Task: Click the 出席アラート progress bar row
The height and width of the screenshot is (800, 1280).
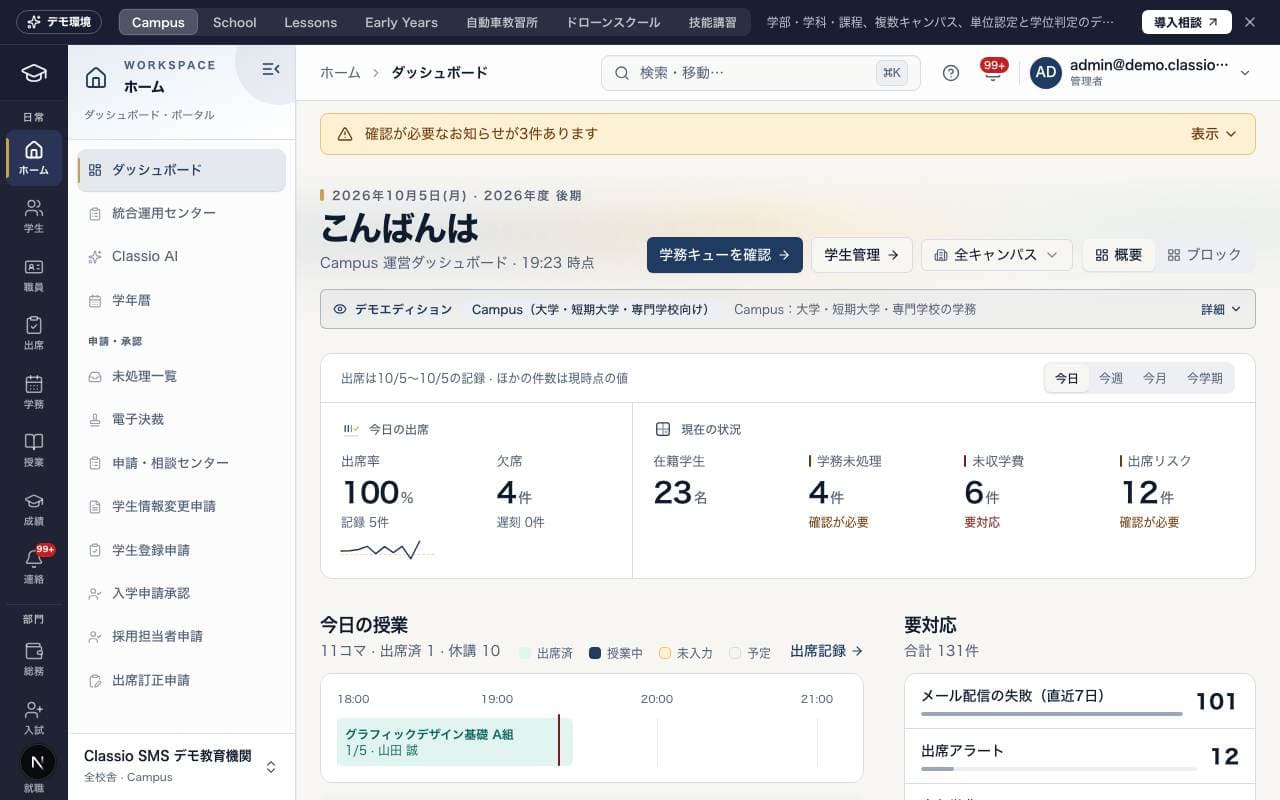Action: tap(1079, 756)
